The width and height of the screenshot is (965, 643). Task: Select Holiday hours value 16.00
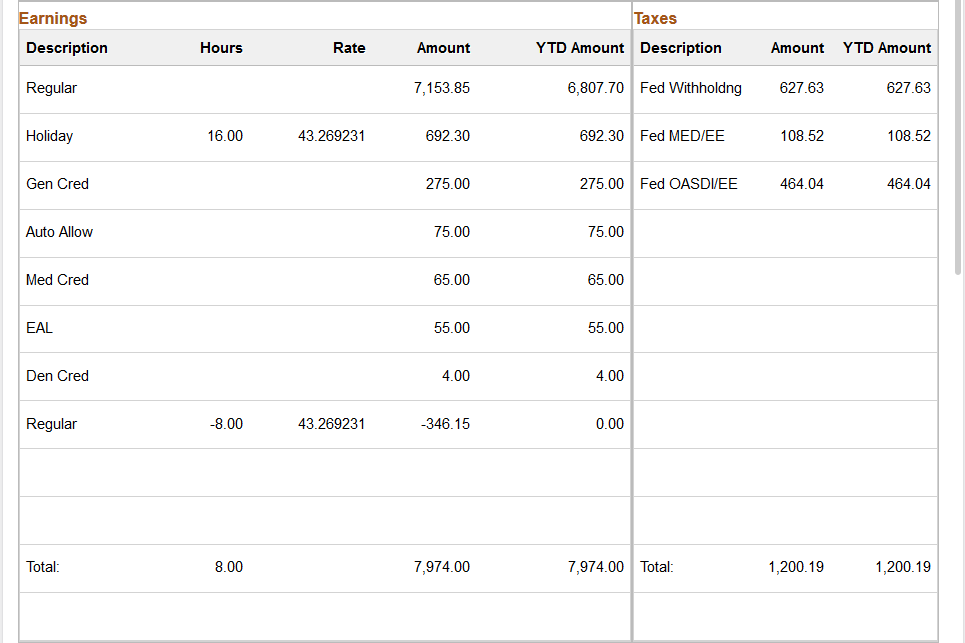pos(225,136)
